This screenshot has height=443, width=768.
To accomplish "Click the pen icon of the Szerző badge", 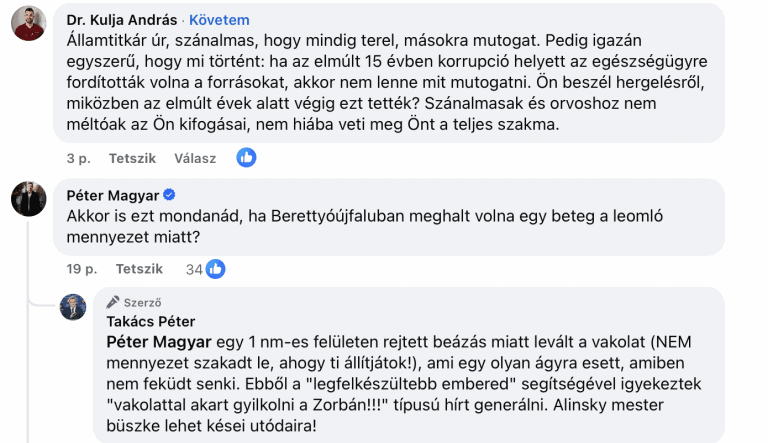I will coord(114,302).
